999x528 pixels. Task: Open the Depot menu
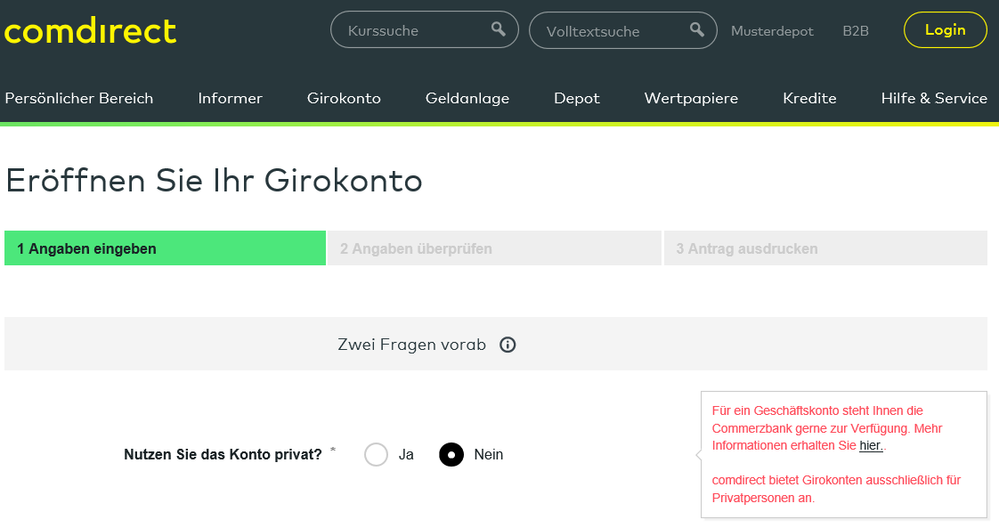(577, 98)
